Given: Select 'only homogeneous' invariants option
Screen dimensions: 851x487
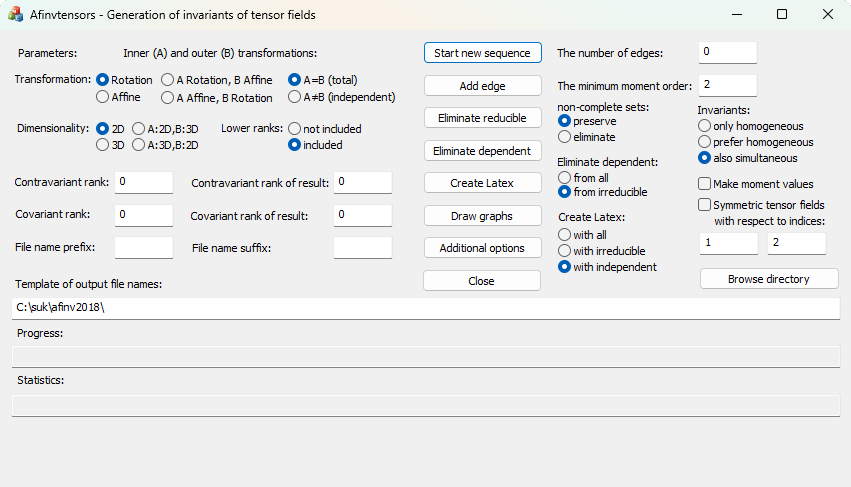Looking at the screenshot, I should [x=705, y=126].
